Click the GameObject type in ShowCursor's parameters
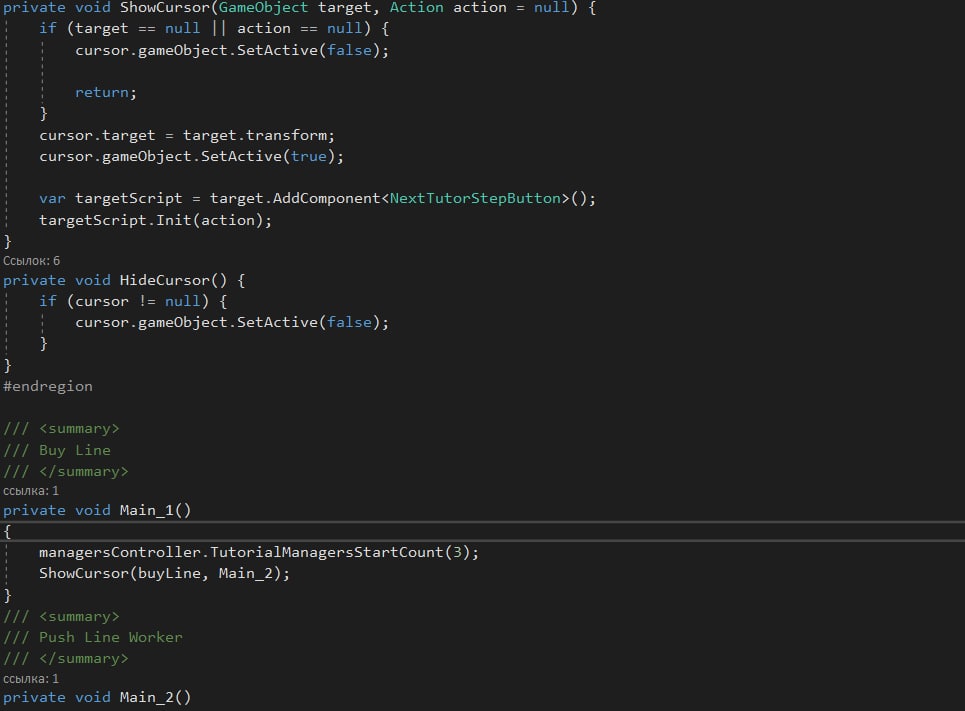 (x=263, y=8)
